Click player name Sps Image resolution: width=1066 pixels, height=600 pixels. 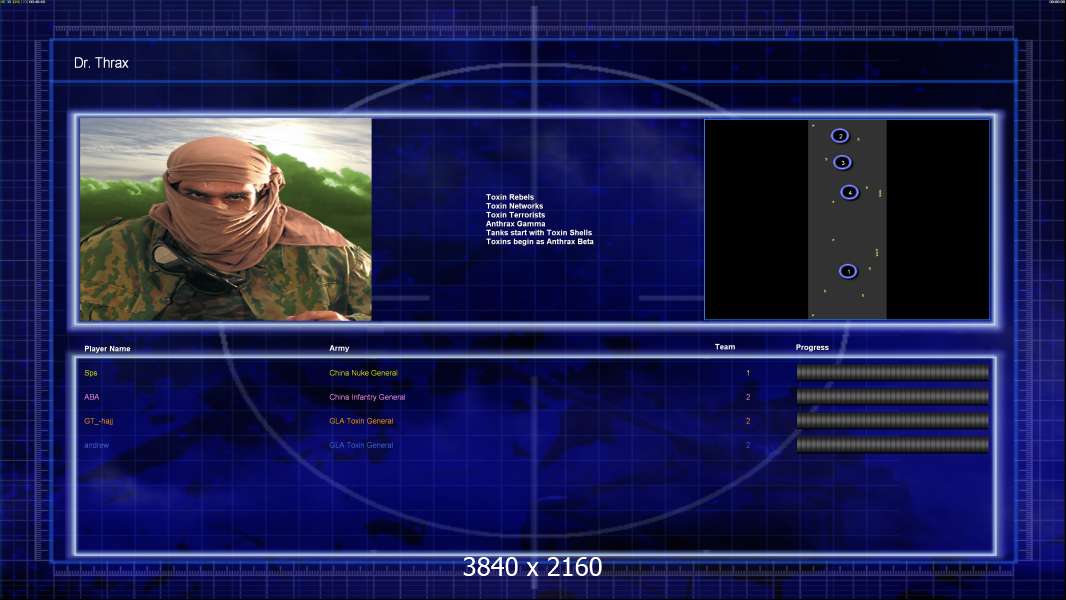click(x=91, y=373)
